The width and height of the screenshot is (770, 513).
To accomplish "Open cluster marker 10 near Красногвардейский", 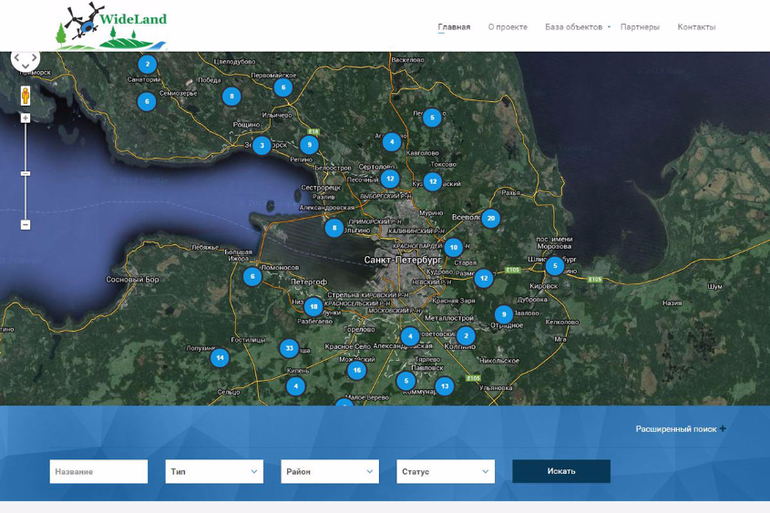I will (x=454, y=247).
